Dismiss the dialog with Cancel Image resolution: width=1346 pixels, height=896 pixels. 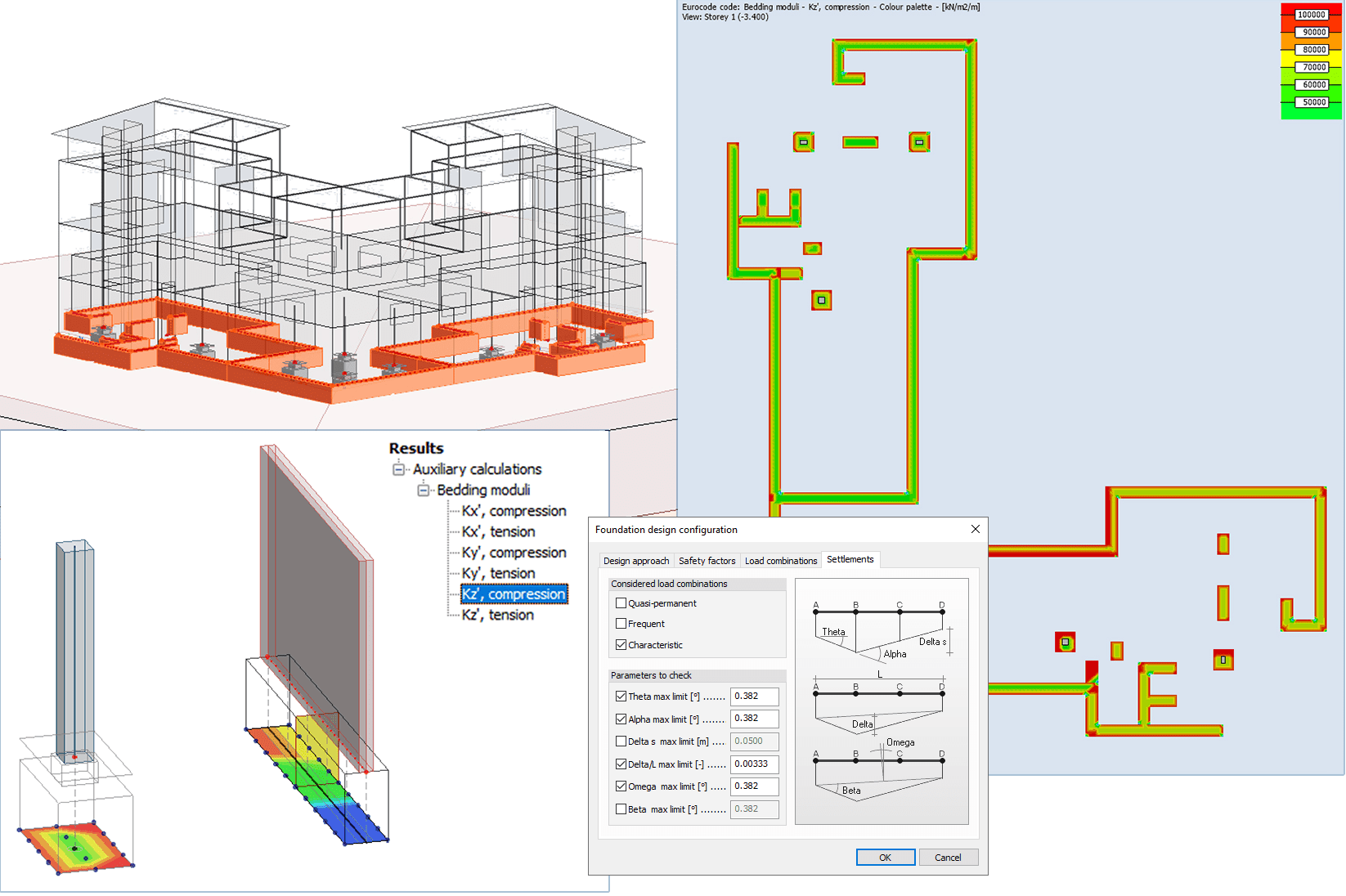(948, 857)
